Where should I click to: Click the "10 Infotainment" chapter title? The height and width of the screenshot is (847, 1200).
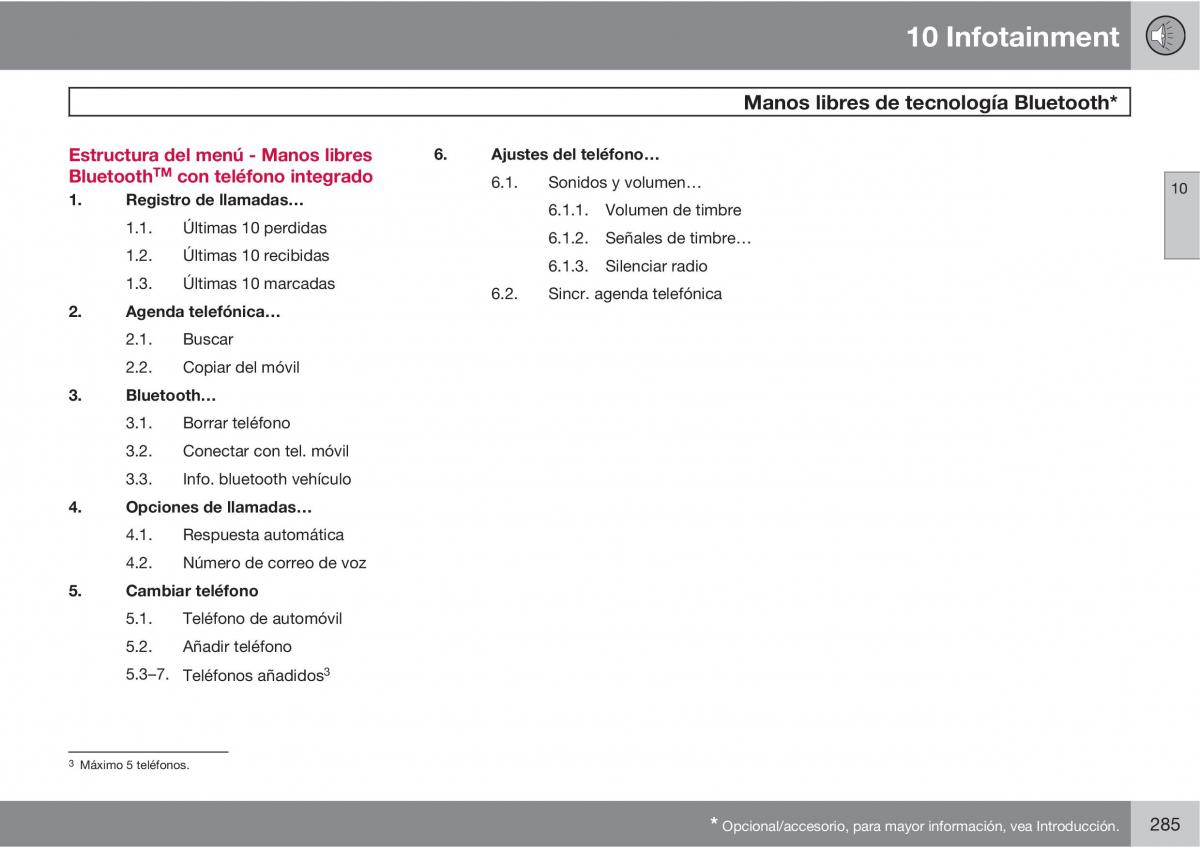click(1013, 37)
